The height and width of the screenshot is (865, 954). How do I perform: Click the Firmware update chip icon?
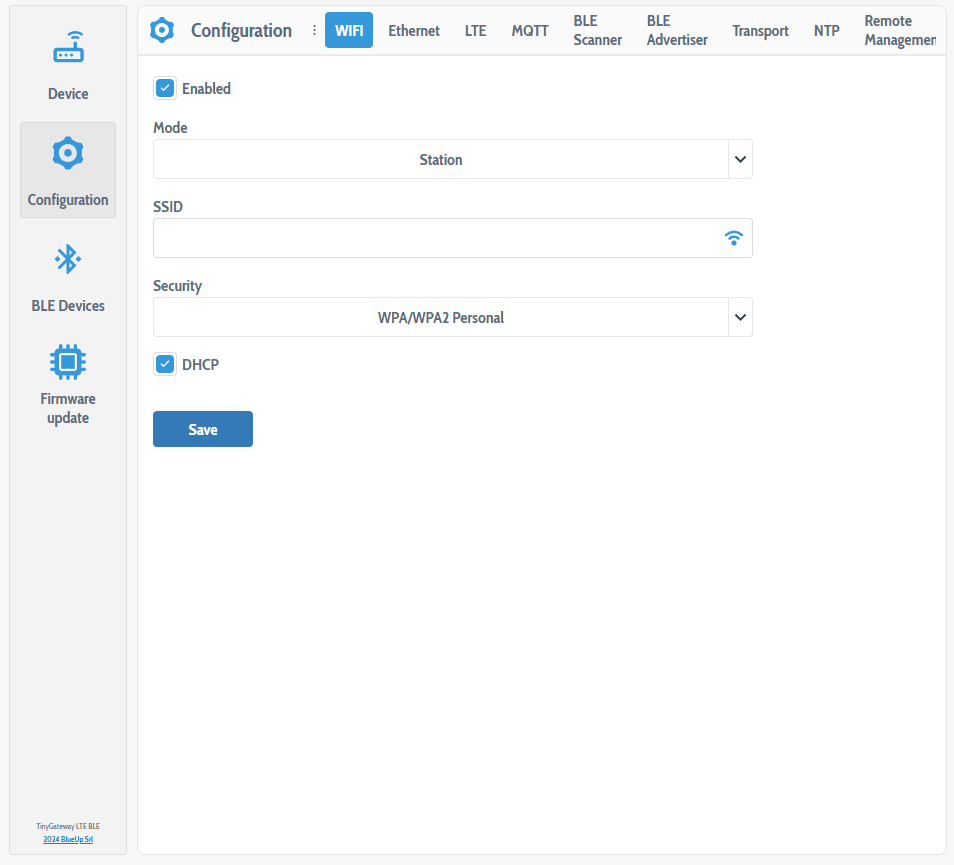coord(67,362)
